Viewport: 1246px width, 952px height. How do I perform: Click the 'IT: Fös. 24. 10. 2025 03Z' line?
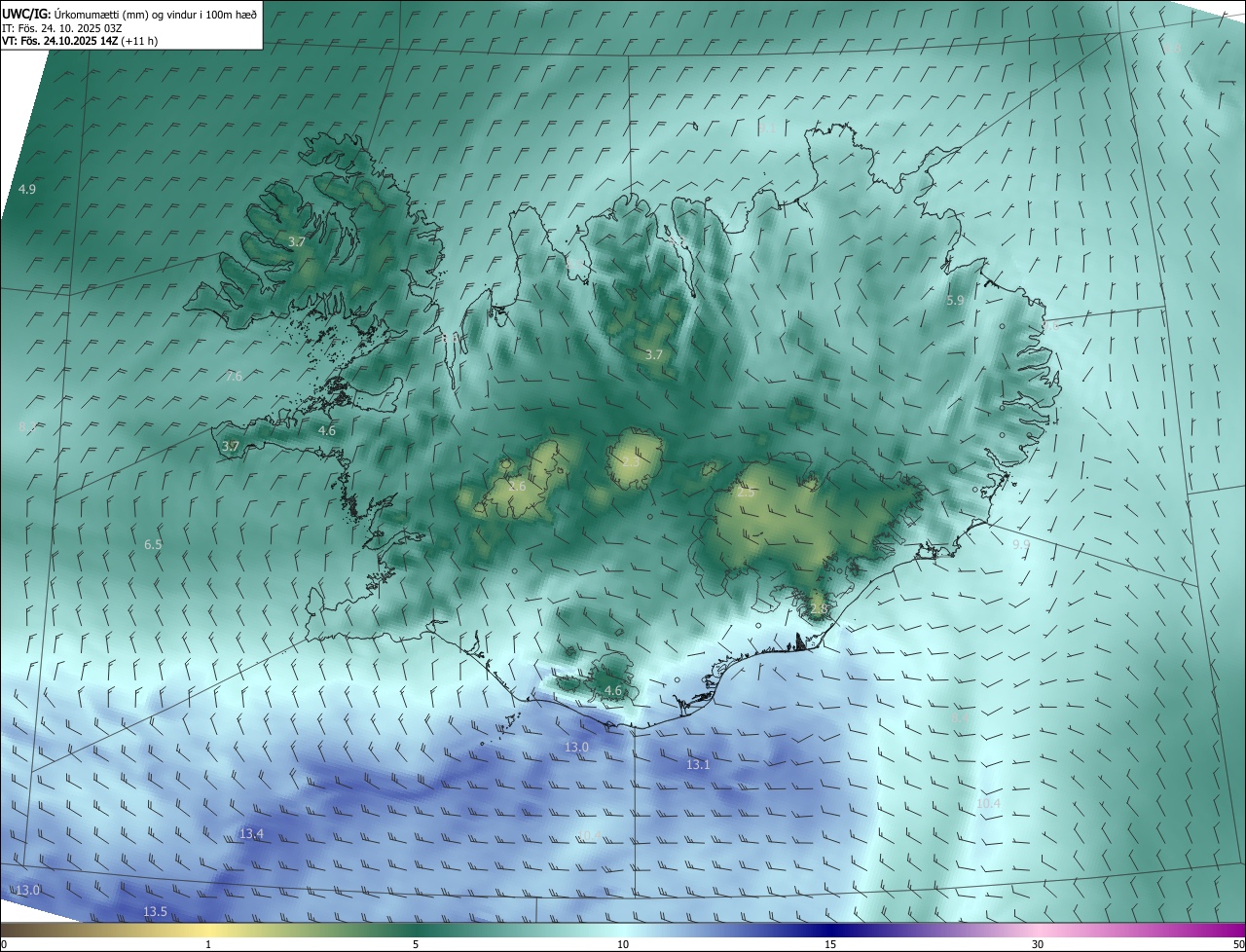coord(61,28)
